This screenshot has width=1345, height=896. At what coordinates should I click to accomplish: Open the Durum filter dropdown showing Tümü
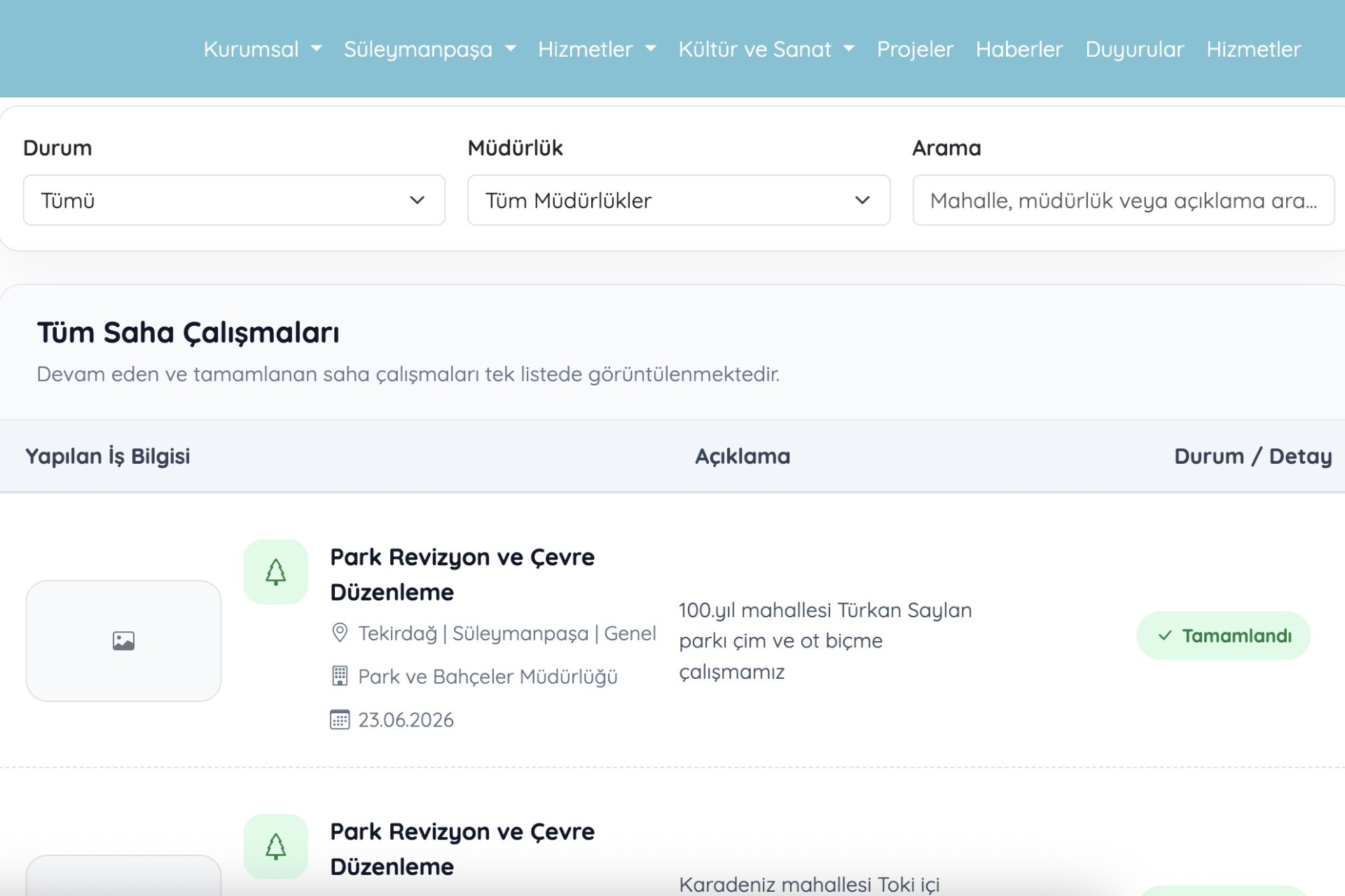pos(234,200)
